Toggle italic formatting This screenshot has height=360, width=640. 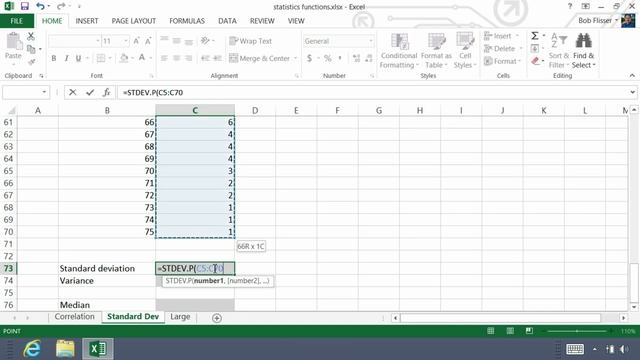point(66,58)
